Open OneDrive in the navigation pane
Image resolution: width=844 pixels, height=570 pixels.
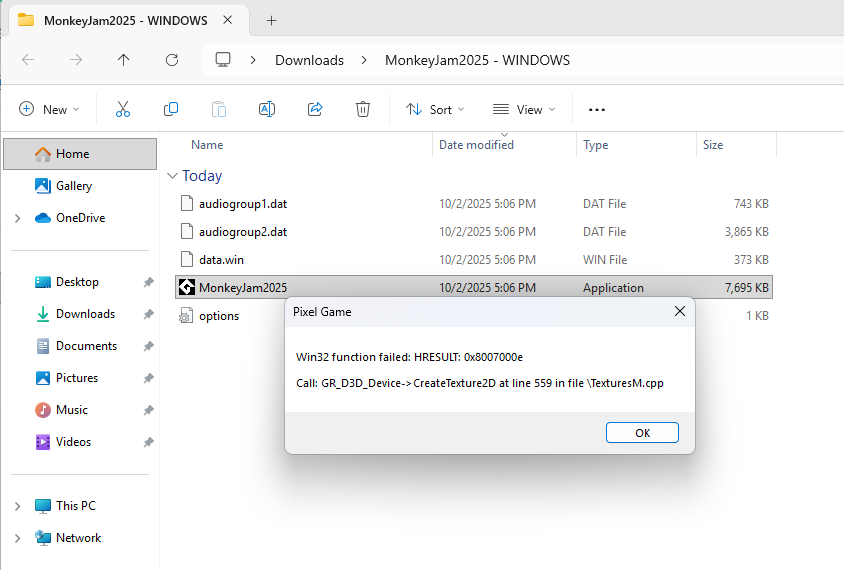(80, 217)
